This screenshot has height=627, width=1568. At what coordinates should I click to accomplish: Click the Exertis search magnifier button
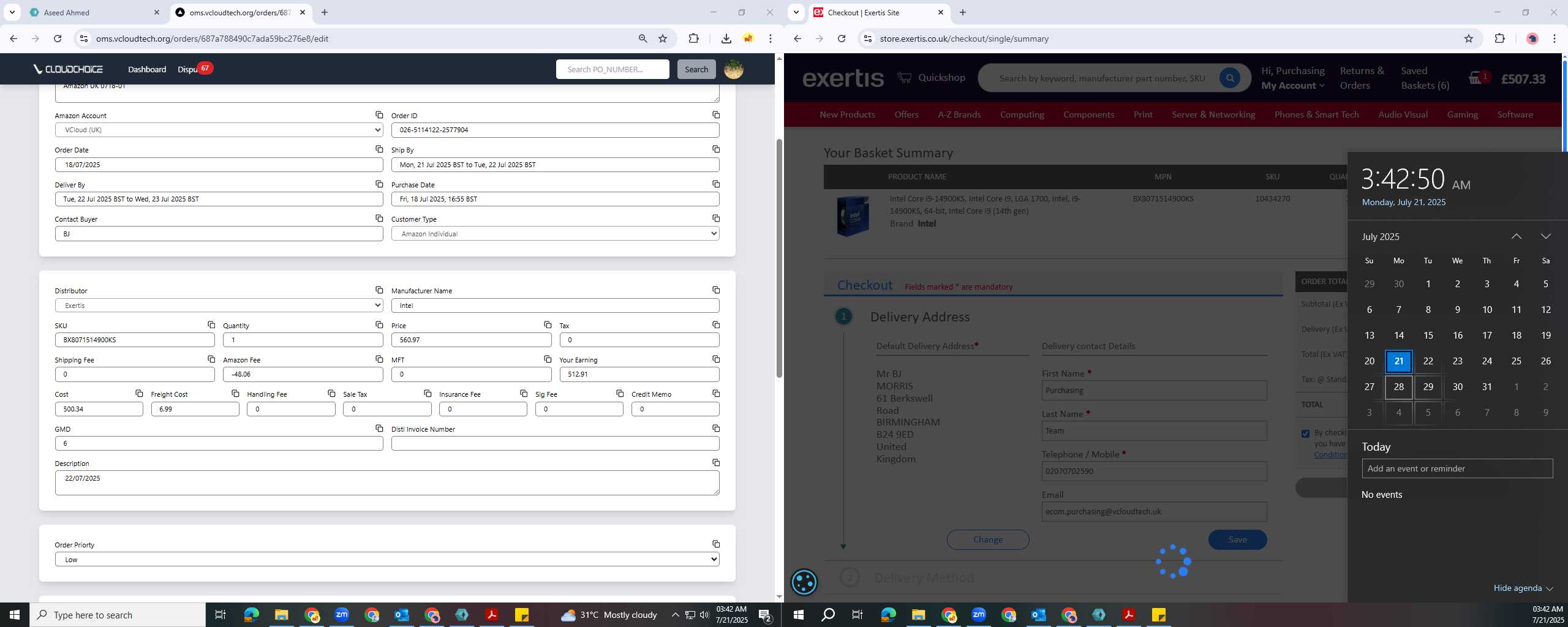tap(1229, 78)
